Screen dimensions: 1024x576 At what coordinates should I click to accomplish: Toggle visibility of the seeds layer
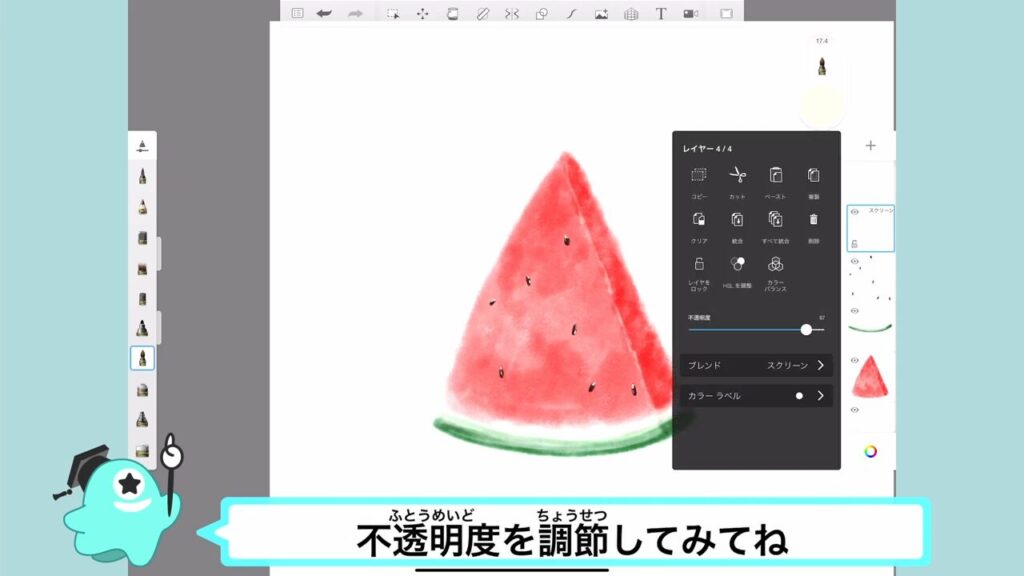(x=855, y=260)
